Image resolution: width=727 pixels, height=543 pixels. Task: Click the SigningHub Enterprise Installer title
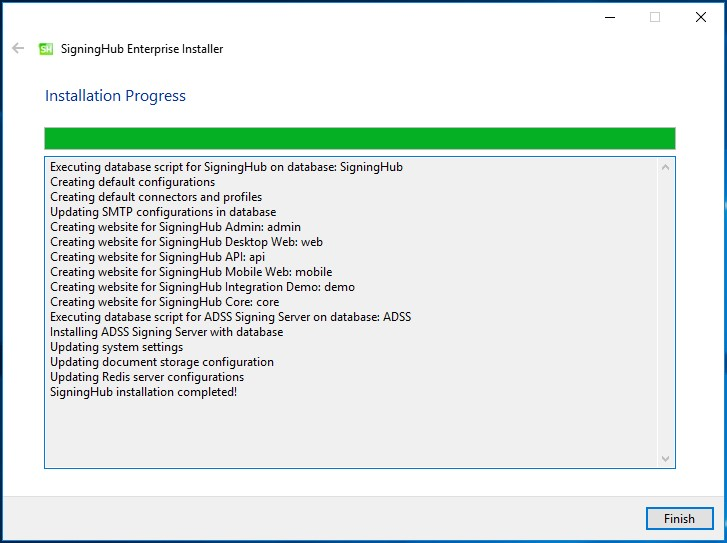tap(142, 49)
